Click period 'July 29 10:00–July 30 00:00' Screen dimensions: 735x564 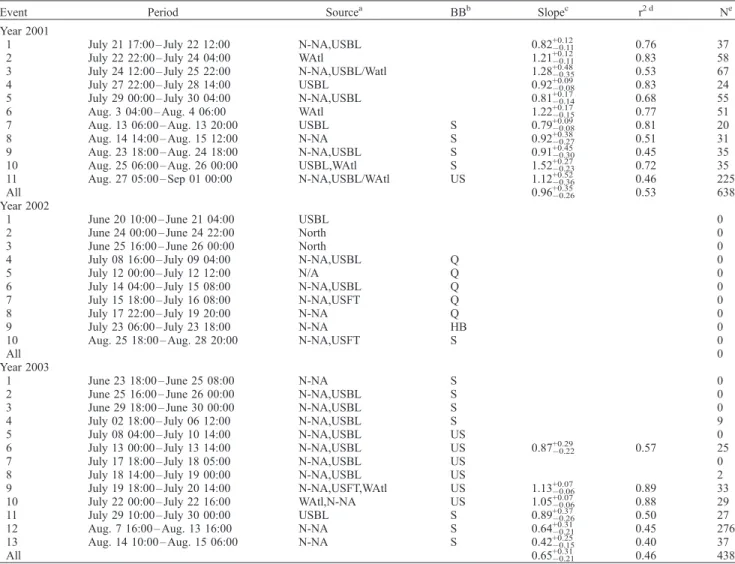159,515
